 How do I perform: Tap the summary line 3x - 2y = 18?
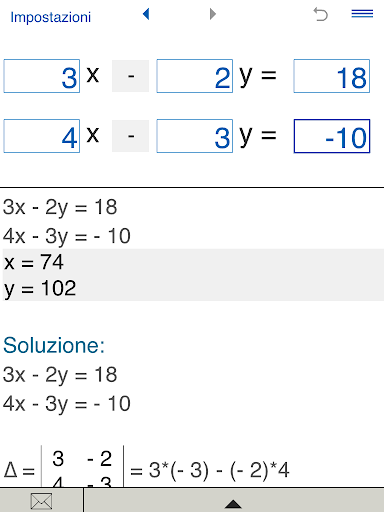coord(60,207)
